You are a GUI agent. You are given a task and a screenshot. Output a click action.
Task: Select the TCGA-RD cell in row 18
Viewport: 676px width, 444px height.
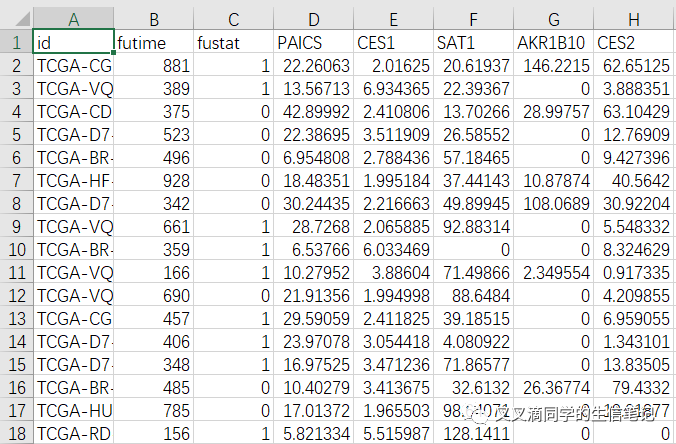(x=73, y=434)
